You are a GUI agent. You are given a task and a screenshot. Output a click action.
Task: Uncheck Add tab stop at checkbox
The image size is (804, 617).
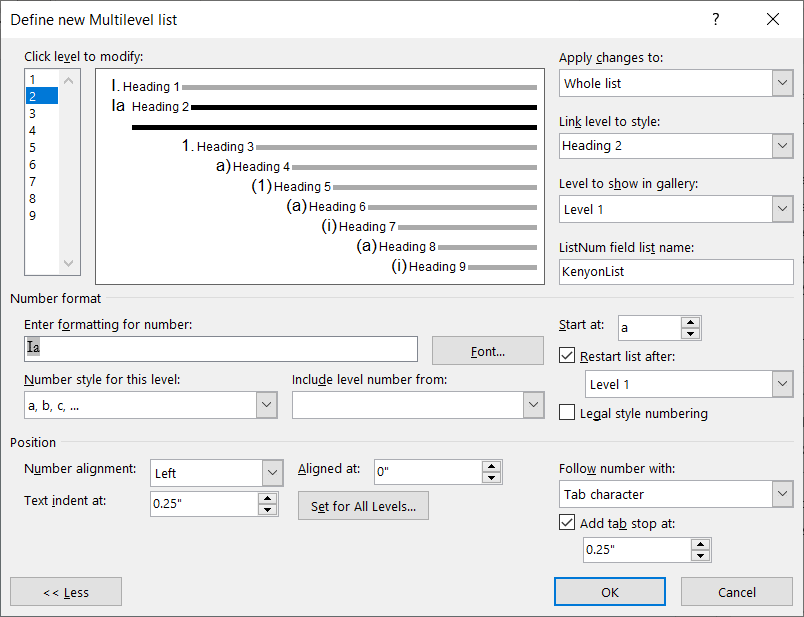tap(567, 523)
